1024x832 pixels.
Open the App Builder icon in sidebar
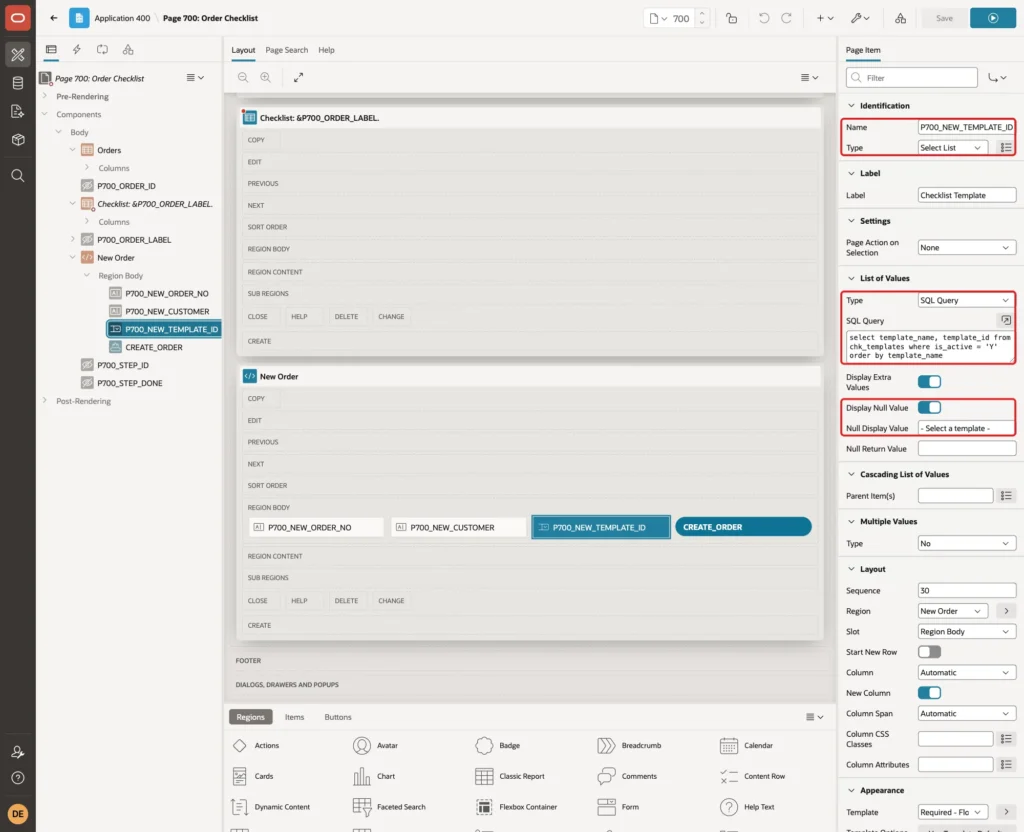(18, 55)
